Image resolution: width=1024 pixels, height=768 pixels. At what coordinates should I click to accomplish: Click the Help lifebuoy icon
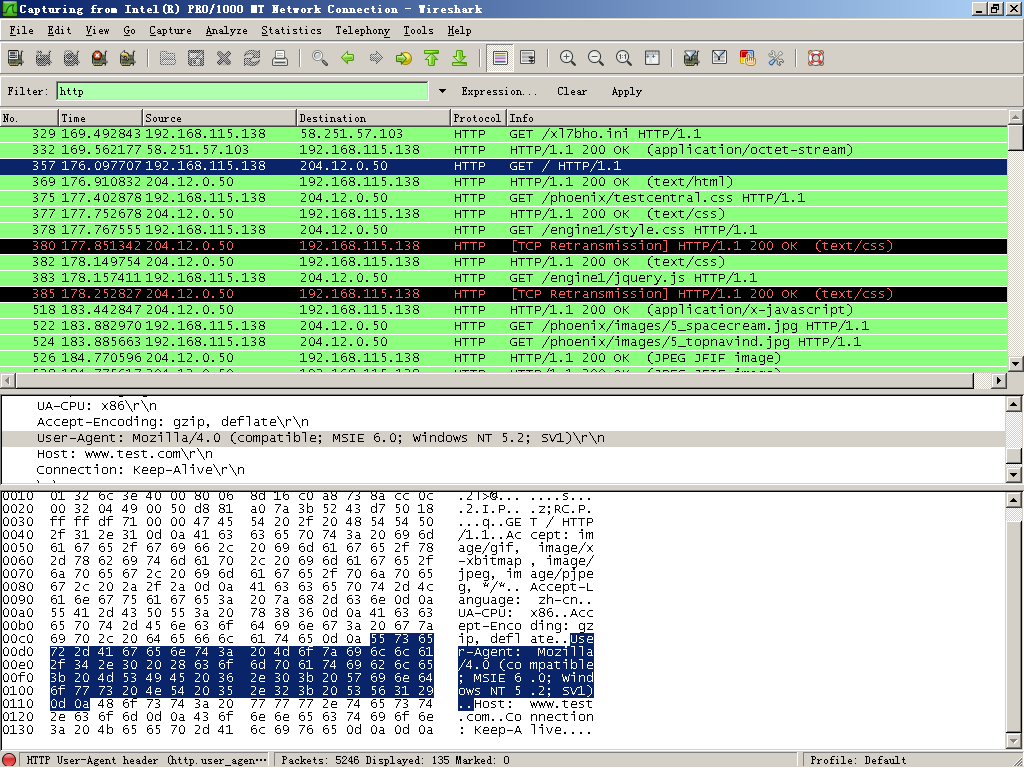tap(816, 58)
